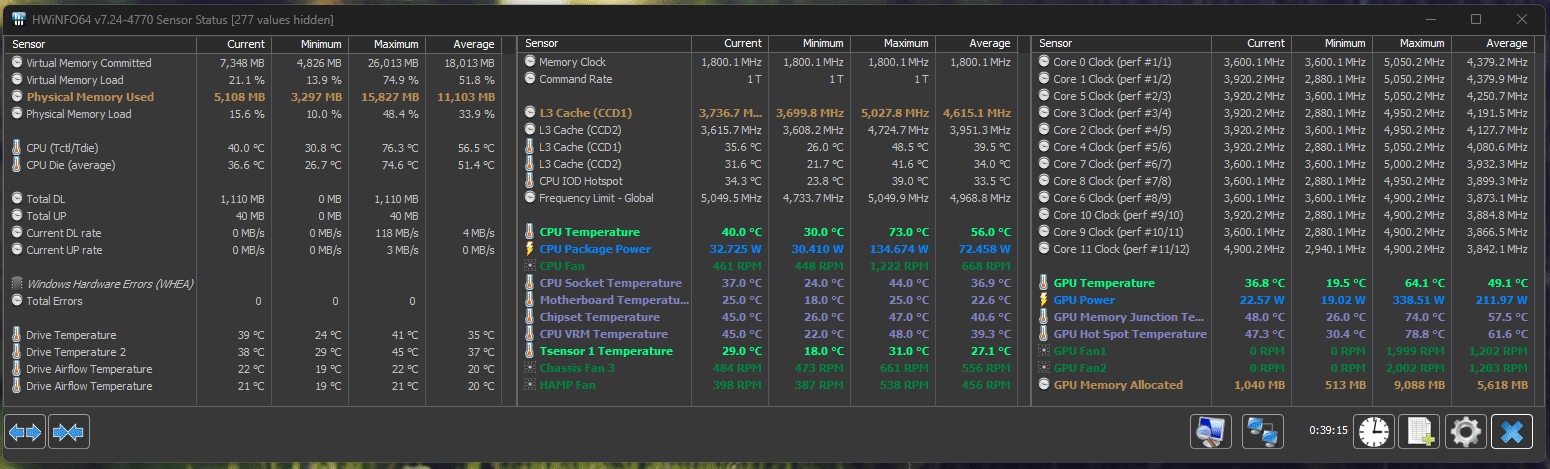The width and height of the screenshot is (1550, 469).
Task: Click the thermometer icon beside GPU Temperature
Action: pos(1044,283)
